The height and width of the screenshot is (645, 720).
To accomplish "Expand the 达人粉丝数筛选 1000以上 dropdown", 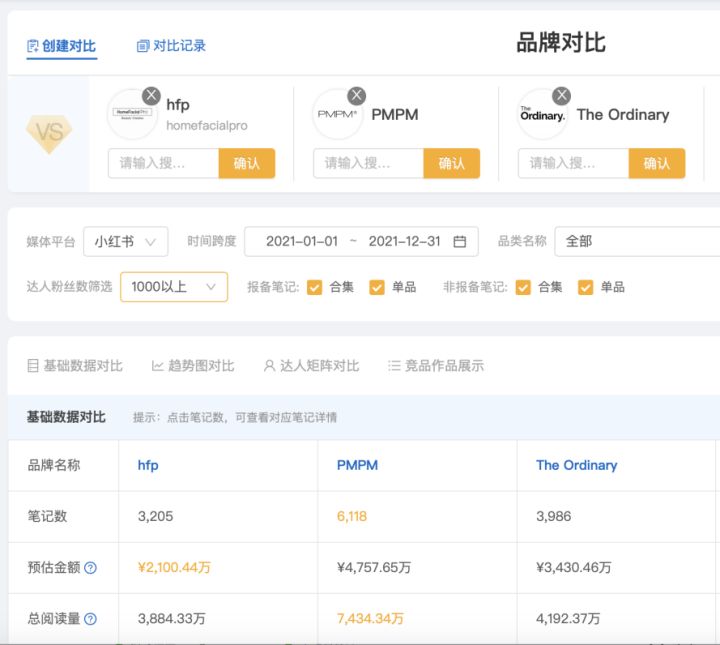I will (x=173, y=287).
